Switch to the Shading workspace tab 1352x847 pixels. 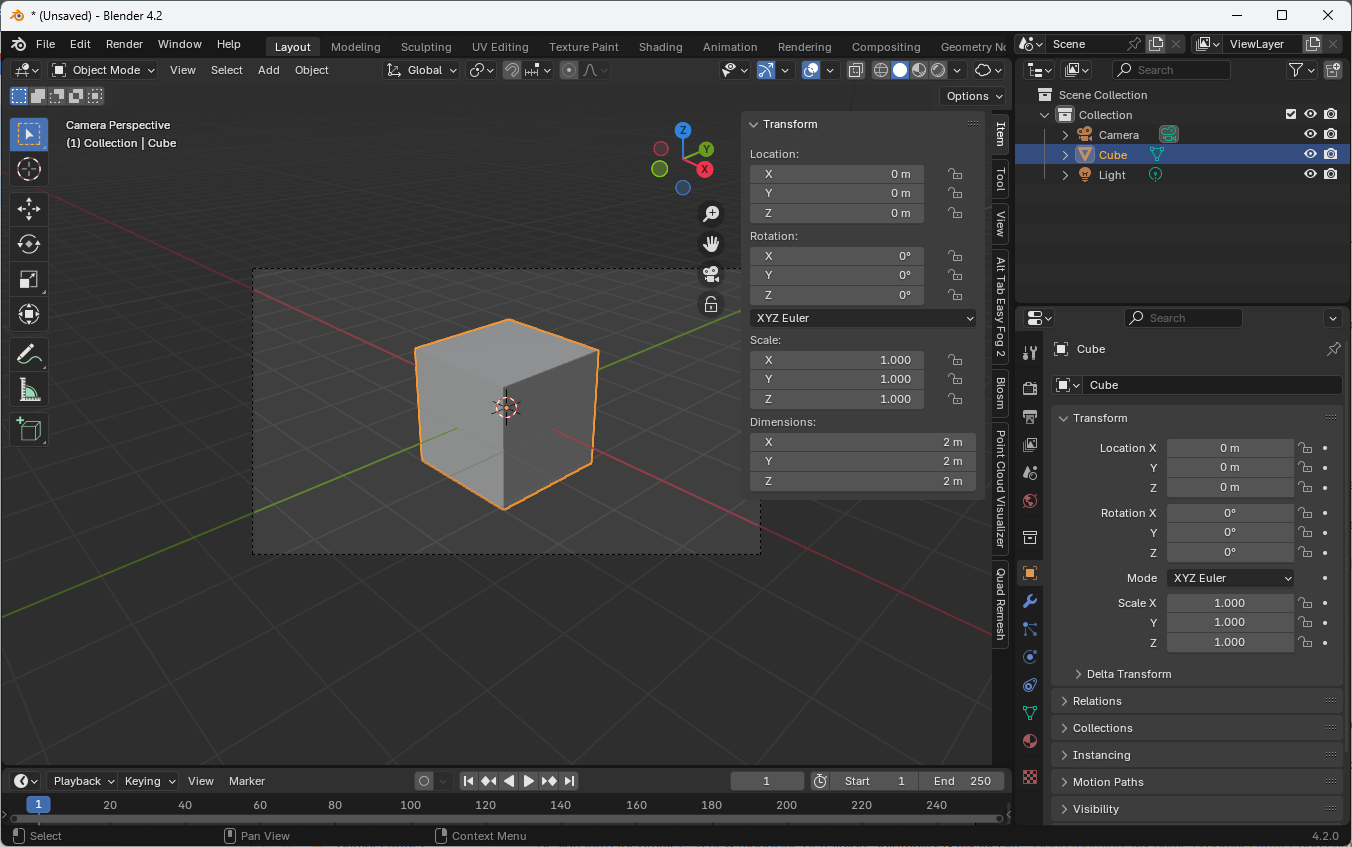pos(661,47)
